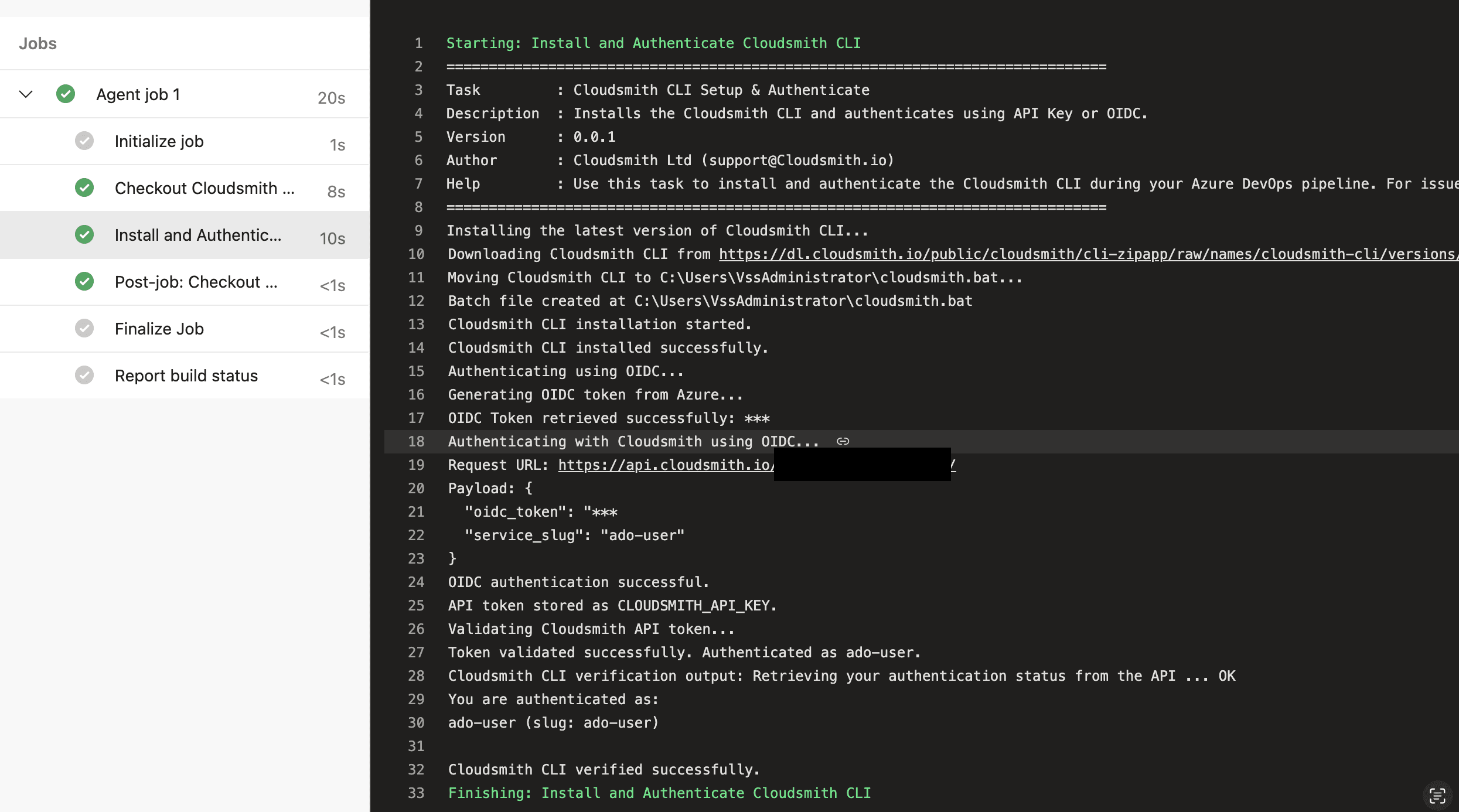Click the Jobs panel header
This screenshot has height=812, width=1459.
[38, 43]
